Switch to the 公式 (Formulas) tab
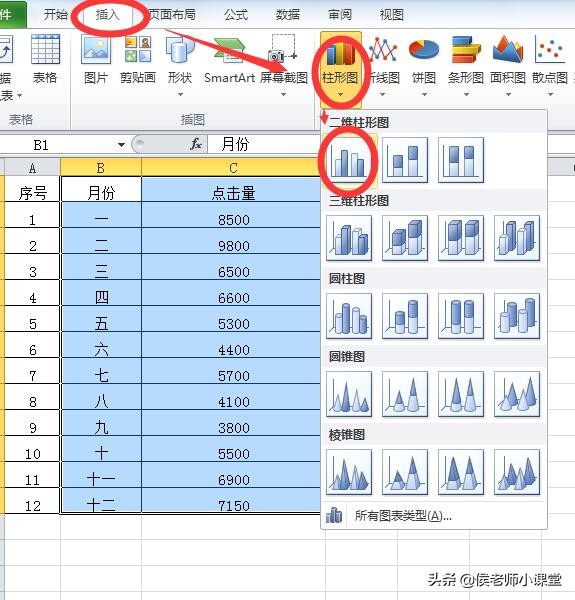 pyautogui.click(x=236, y=15)
